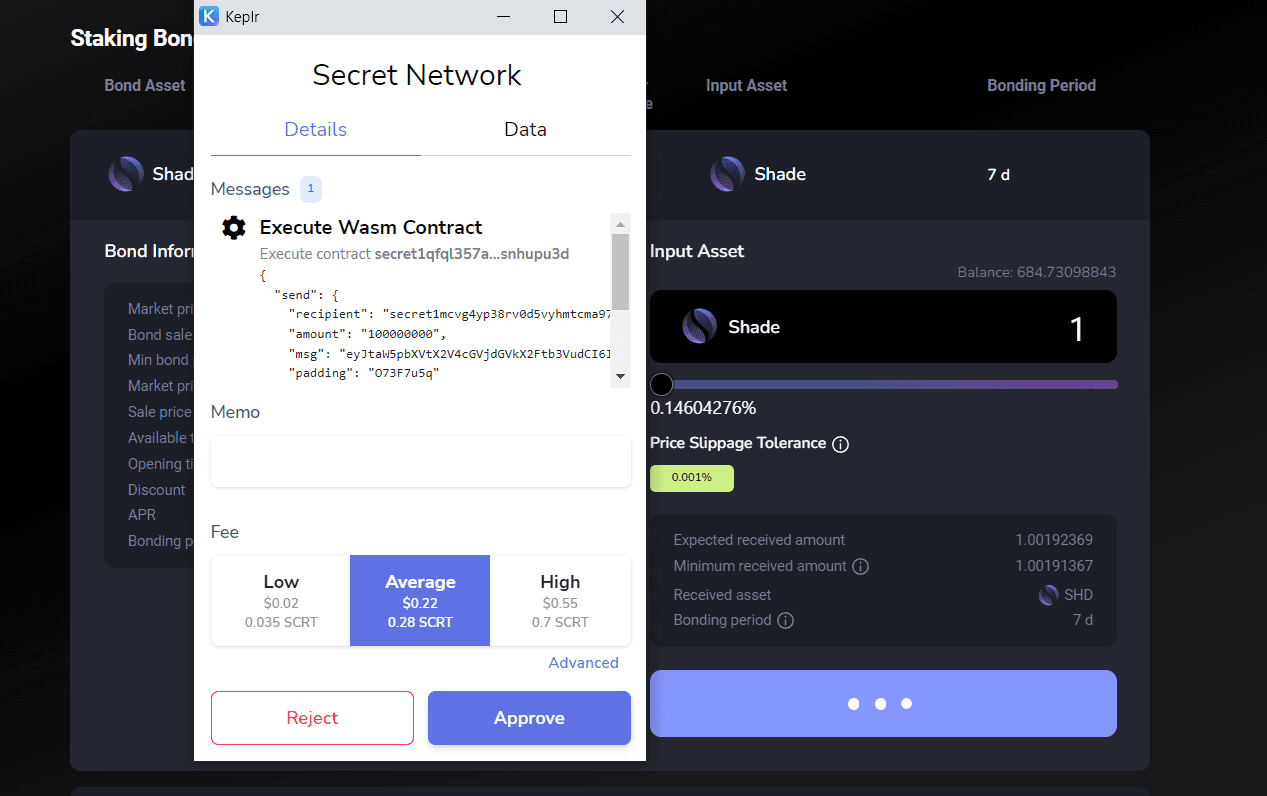Click the Minimum received amount value 1.00191367
The width and height of the screenshot is (1267, 796).
(x=1054, y=566)
